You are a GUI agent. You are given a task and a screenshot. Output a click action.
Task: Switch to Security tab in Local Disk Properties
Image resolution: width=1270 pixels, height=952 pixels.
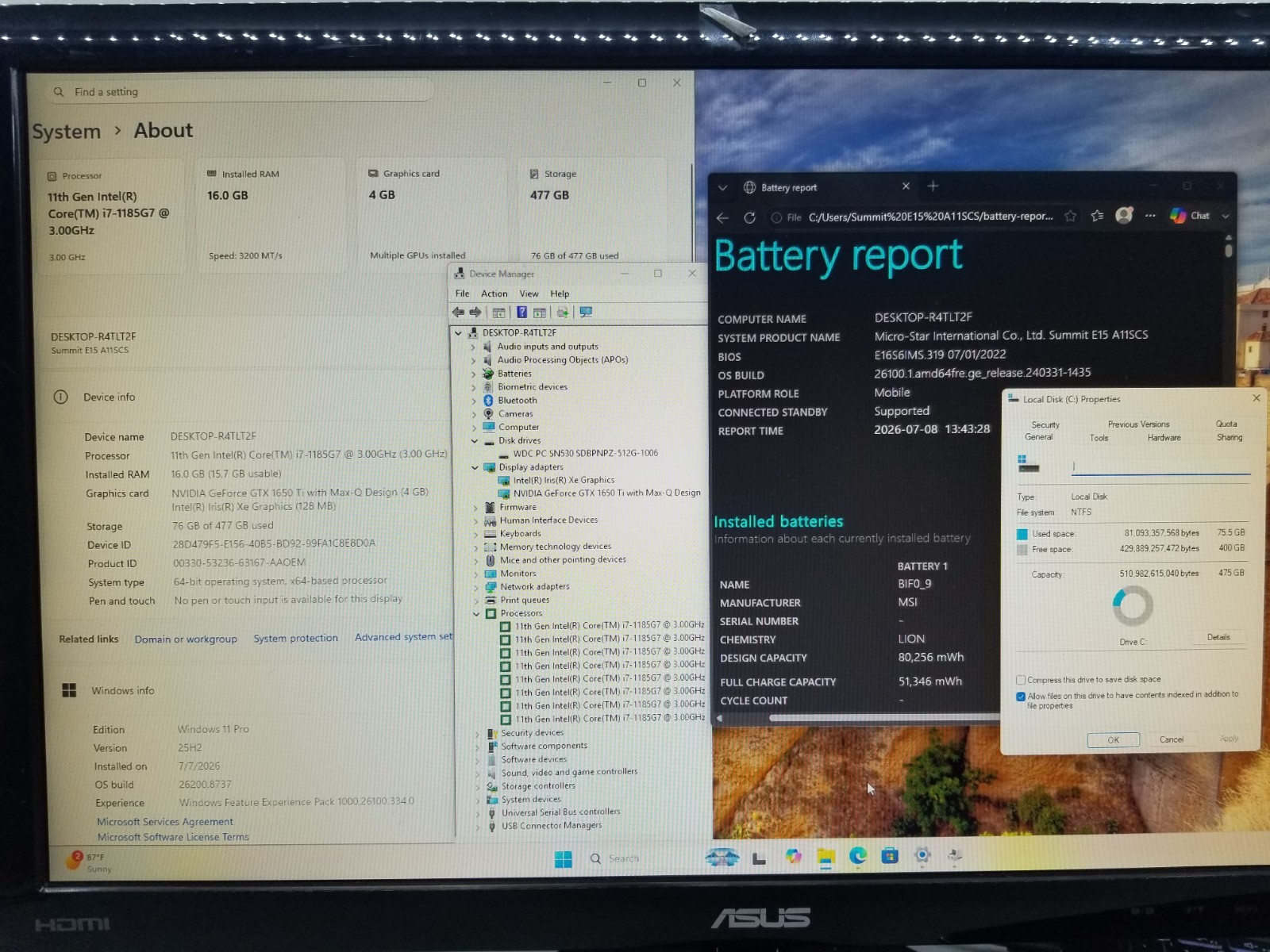pyautogui.click(x=1045, y=425)
